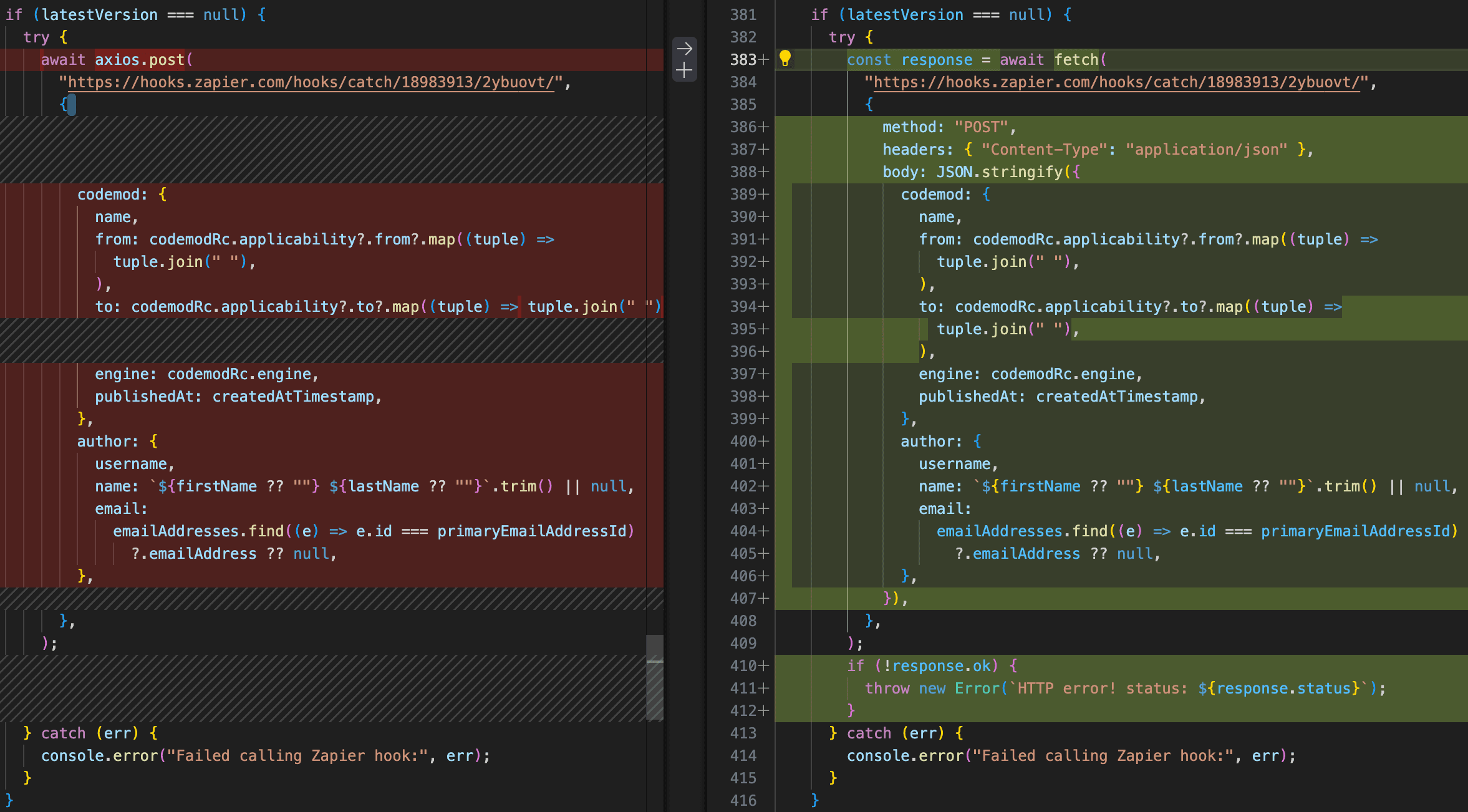Open the Zapier hook URL in the right pane
1468x812 pixels.
(x=1116, y=82)
